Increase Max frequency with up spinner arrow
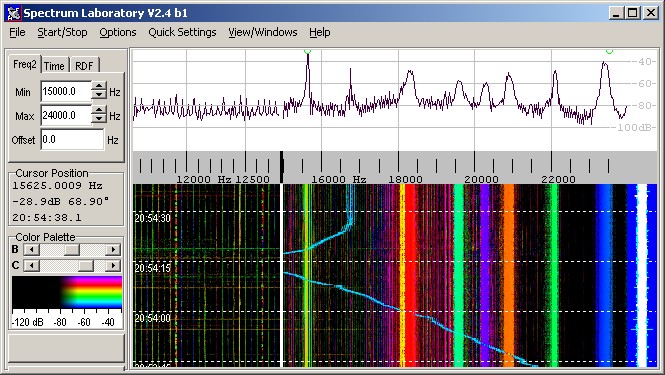 [x=99, y=110]
